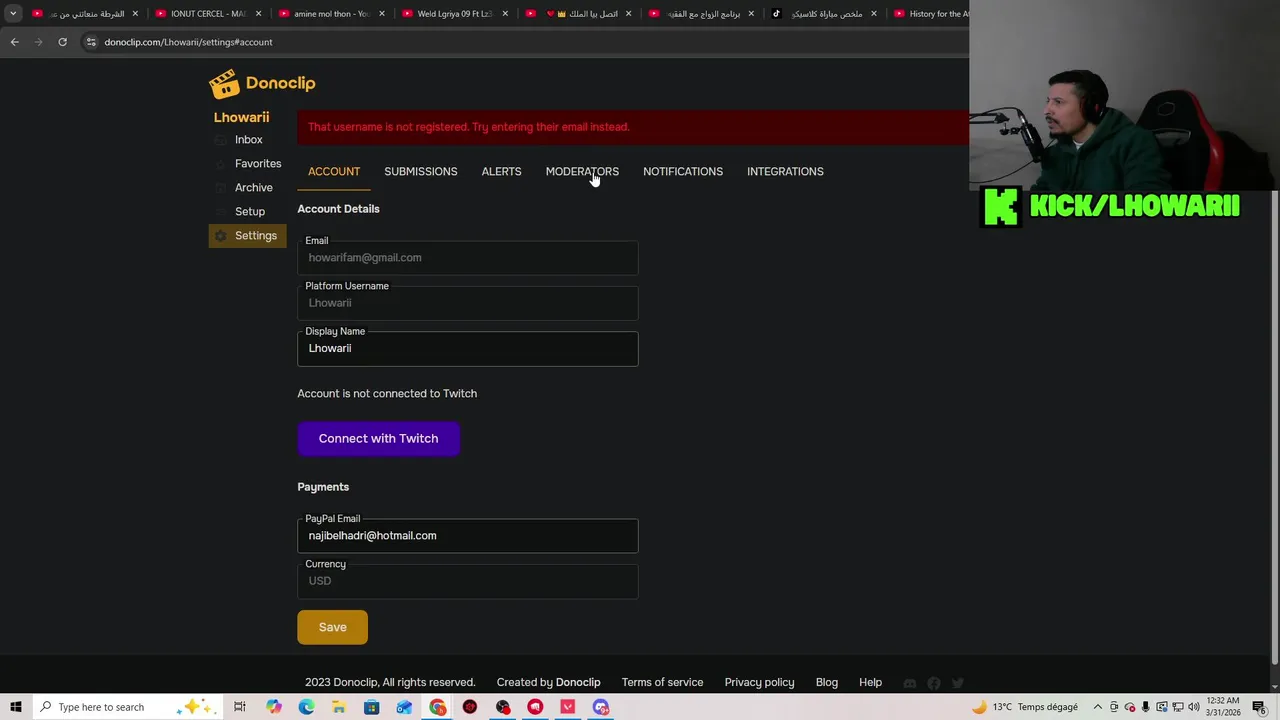
Task: Click the Favorites star icon
Action: [x=221, y=164]
